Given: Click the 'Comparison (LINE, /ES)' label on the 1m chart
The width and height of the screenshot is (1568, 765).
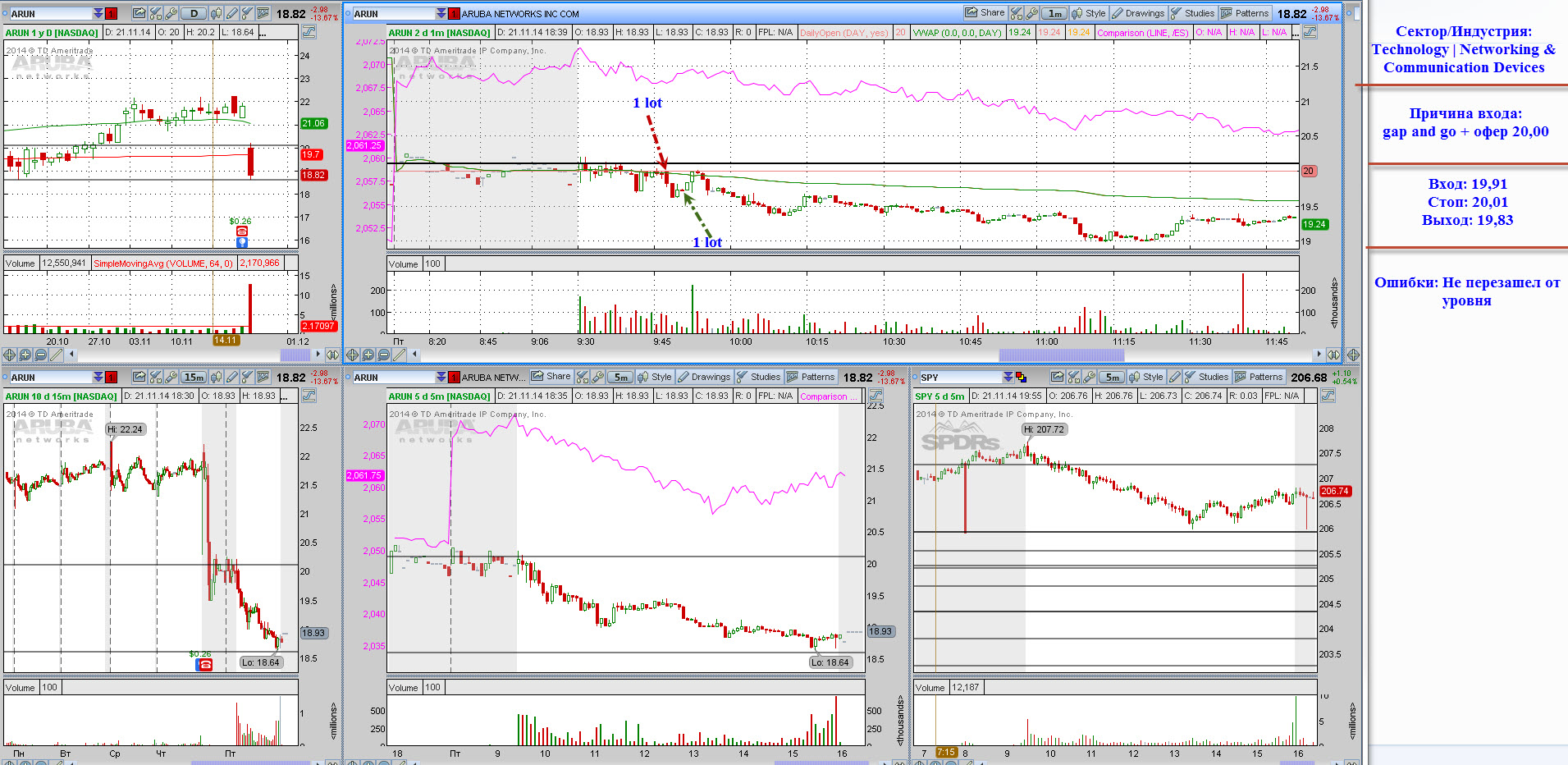Looking at the screenshot, I should tap(1142, 33).
